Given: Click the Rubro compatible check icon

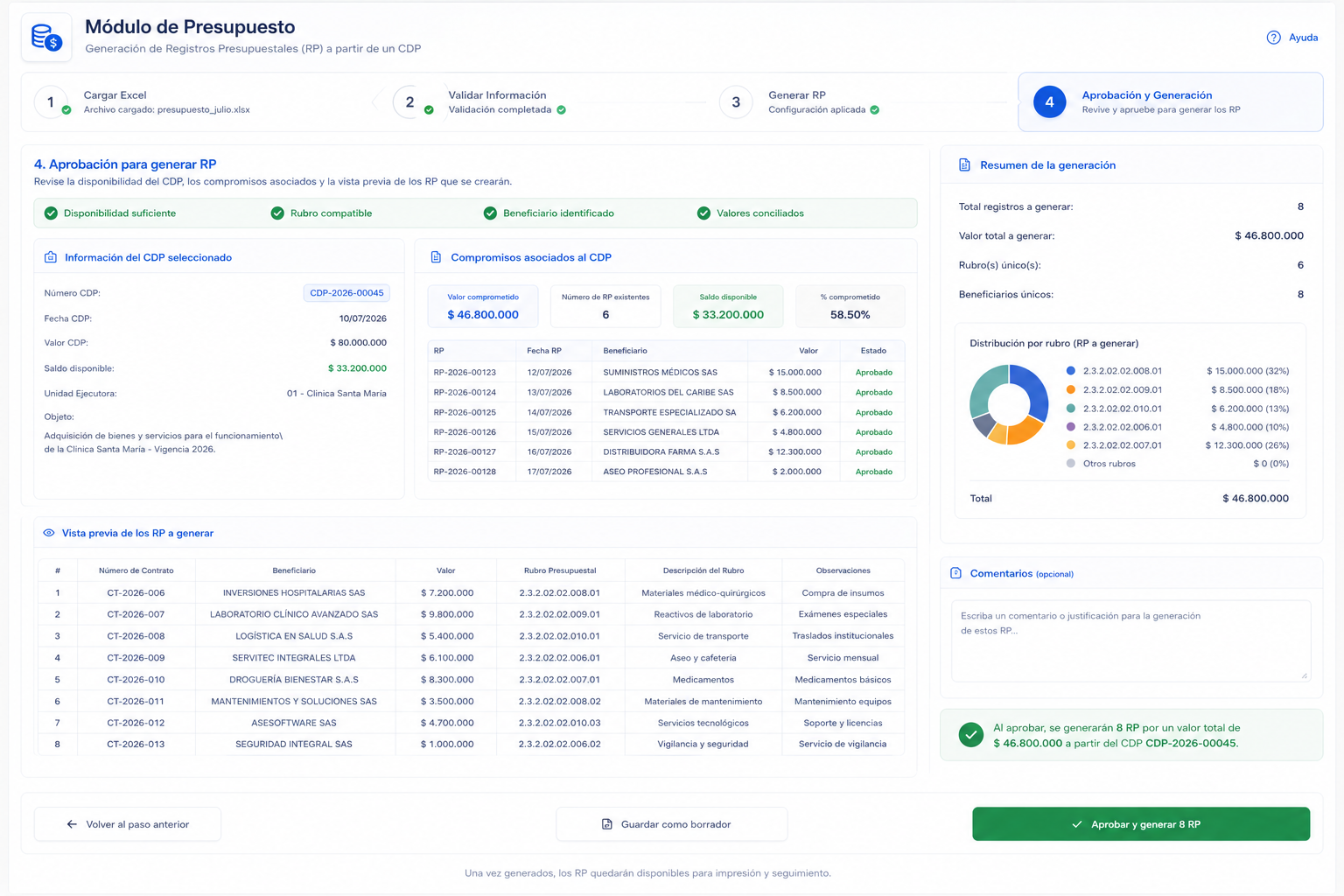Looking at the screenshot, I should coord(277,213).
